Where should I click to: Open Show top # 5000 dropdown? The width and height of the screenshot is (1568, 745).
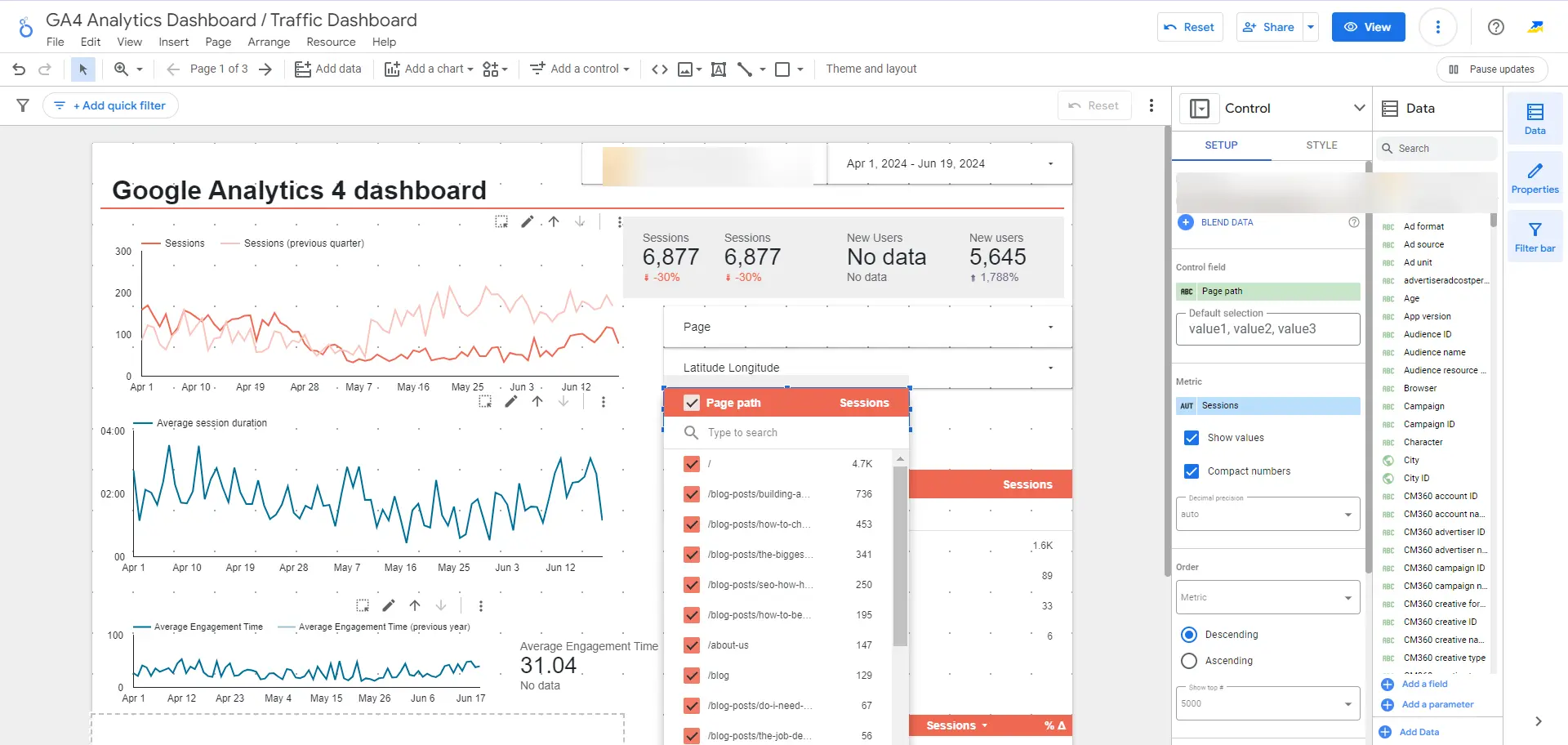[1267, 703]
